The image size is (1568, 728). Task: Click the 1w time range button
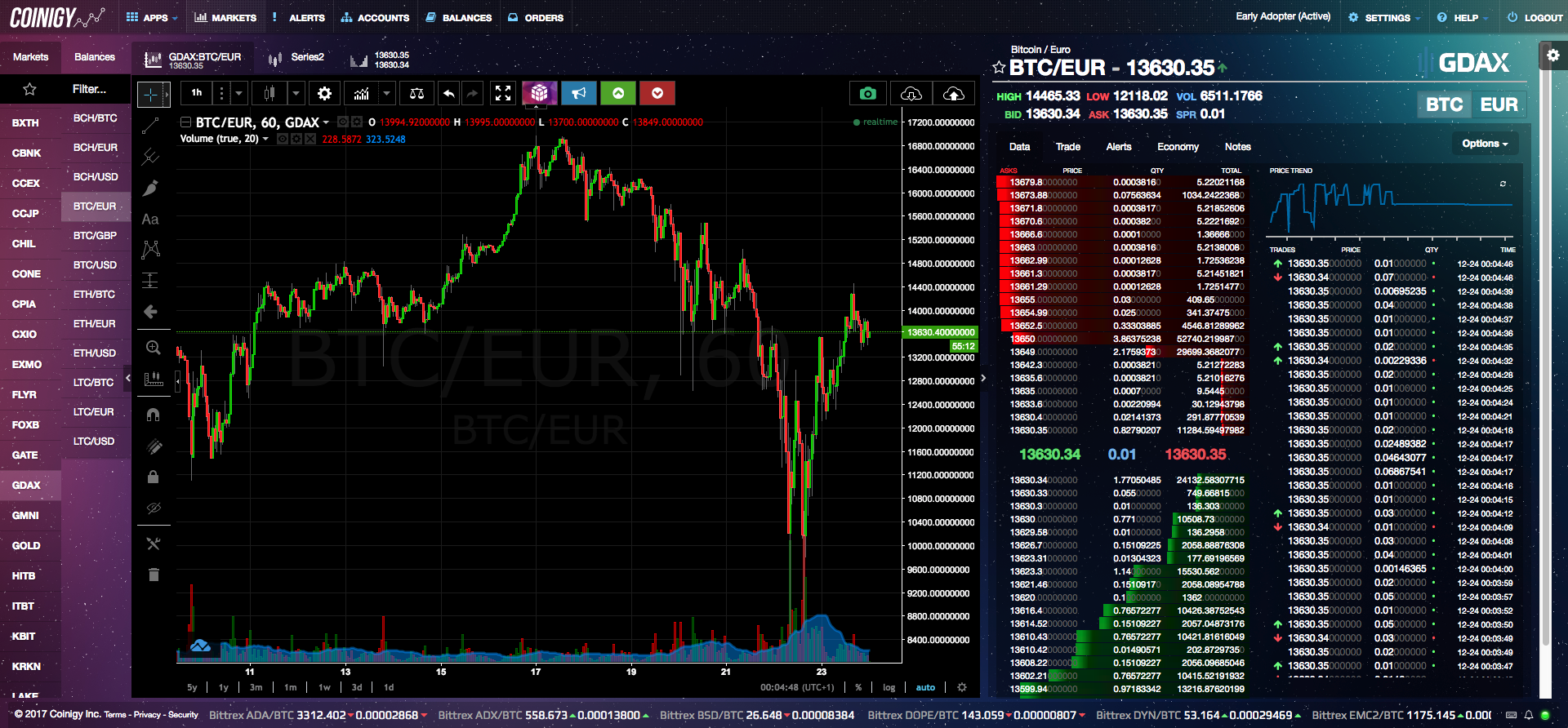tap(324, 687)
